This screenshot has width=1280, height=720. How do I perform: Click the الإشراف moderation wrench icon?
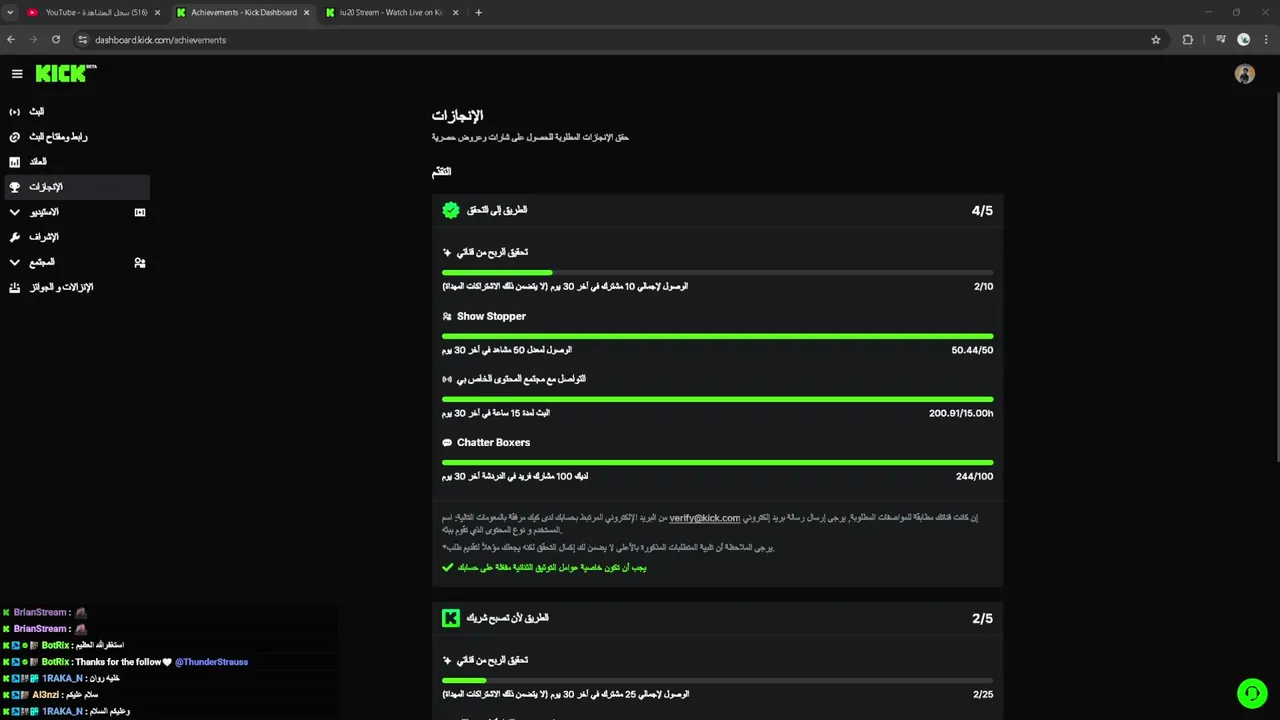point(15,237)
